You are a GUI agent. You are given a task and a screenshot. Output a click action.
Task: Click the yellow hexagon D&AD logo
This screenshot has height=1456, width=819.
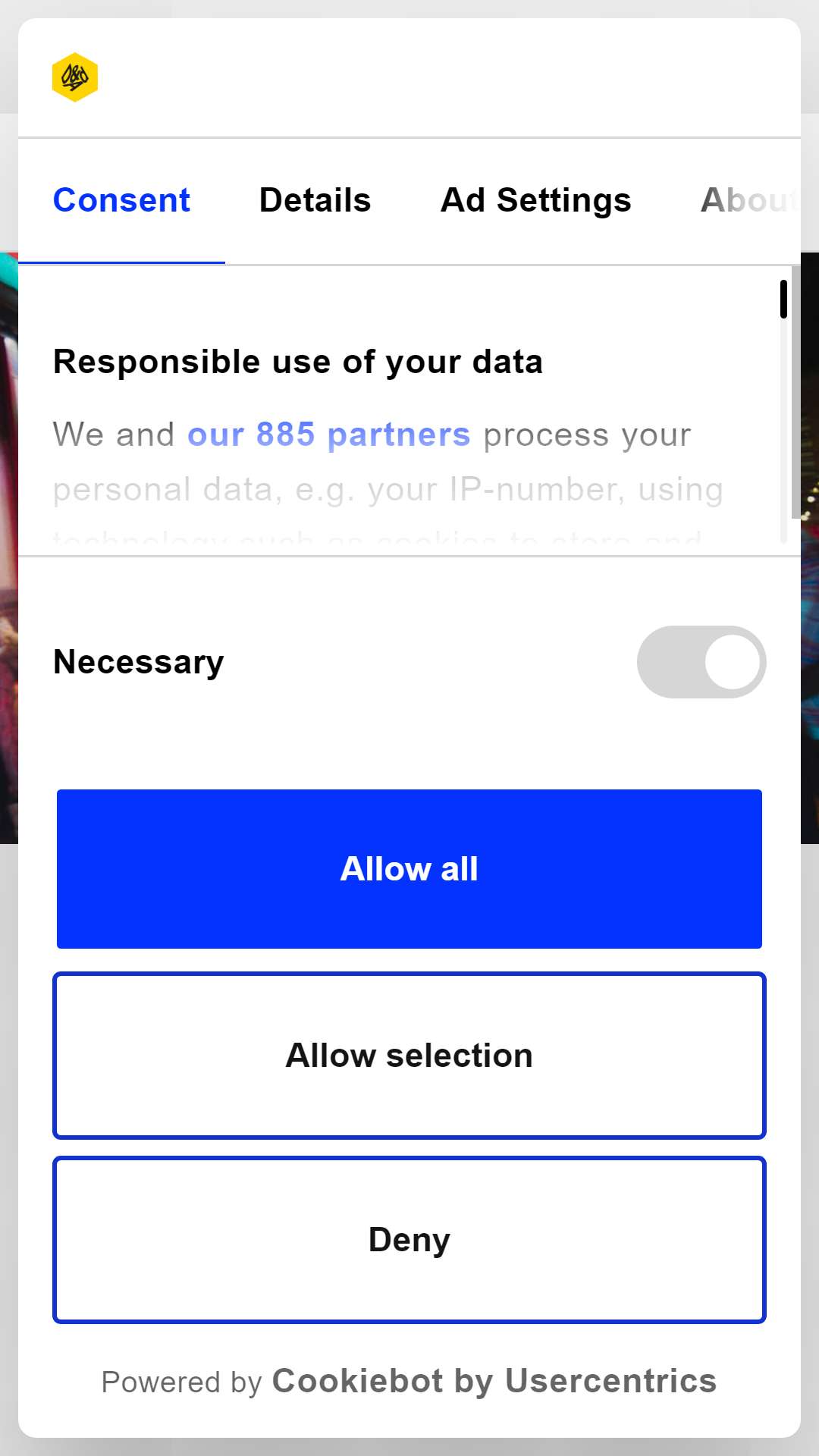74,77
